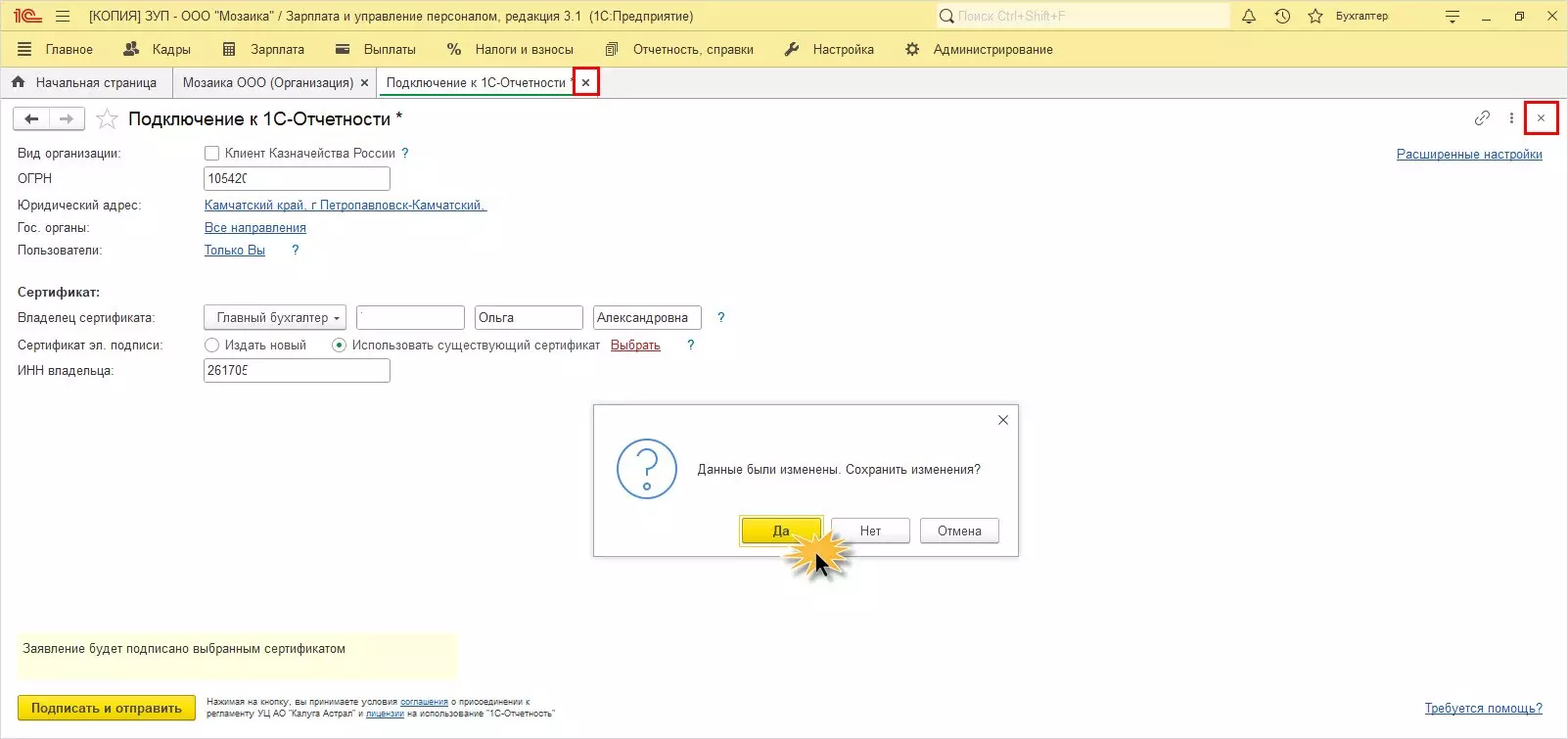
Task: Select Подключение к 1С-Отчетности tab
Action: 476,83
